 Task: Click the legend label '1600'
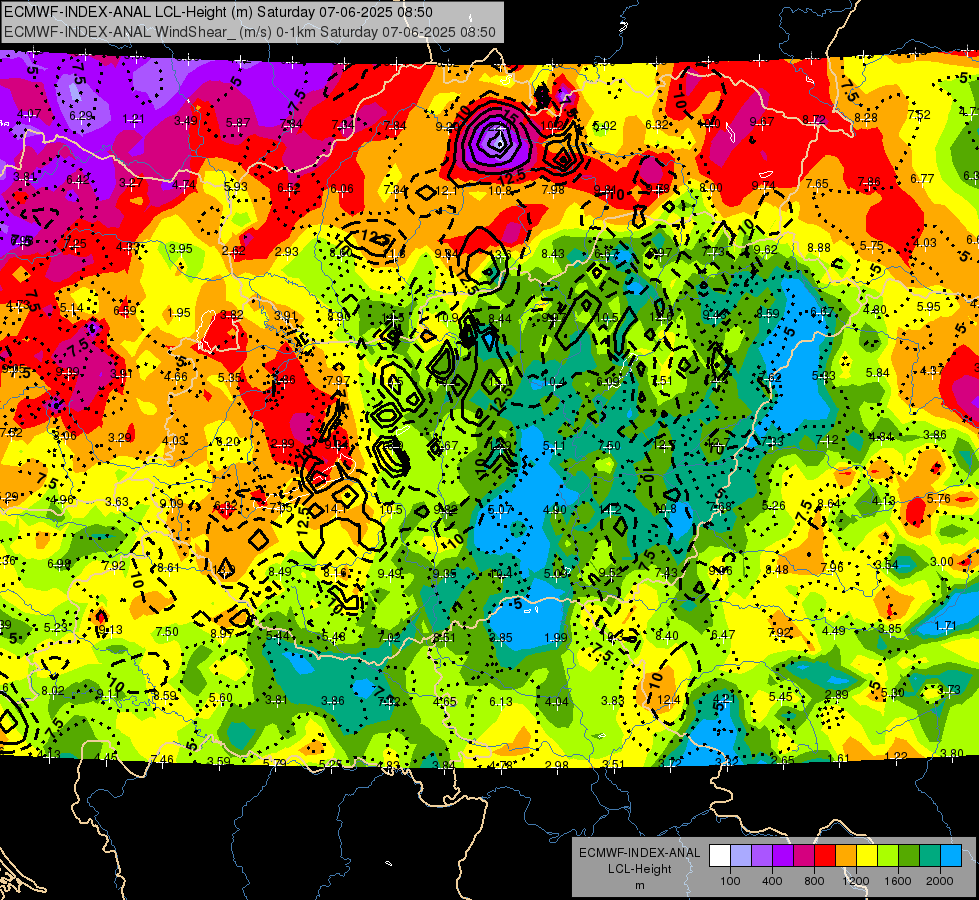pyautogui.click(x=898, y=881)
